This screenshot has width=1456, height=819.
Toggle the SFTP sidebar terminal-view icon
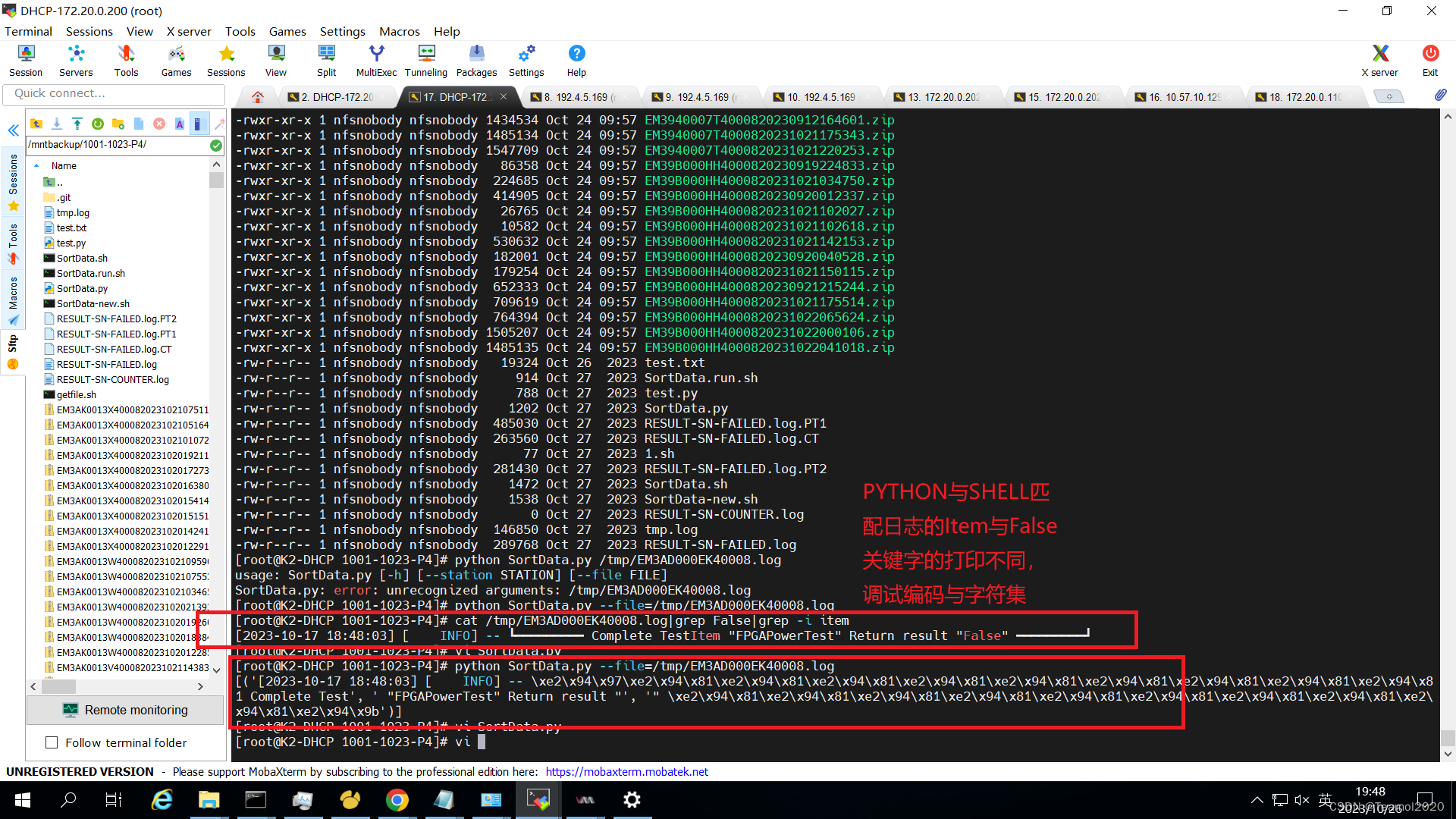point(198,124)
